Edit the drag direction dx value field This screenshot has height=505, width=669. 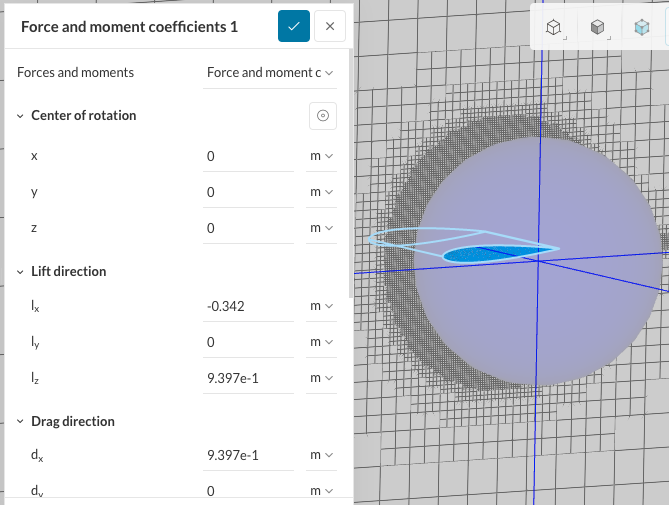coord(248,456)
